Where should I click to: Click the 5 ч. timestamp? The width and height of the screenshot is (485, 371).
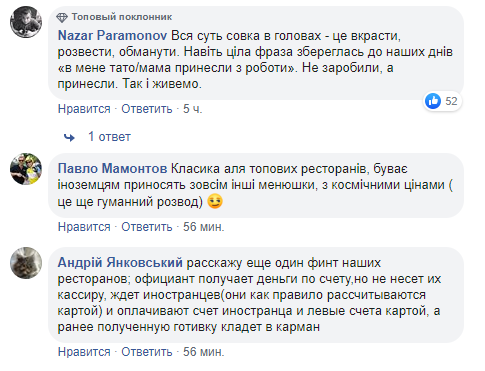192,109
